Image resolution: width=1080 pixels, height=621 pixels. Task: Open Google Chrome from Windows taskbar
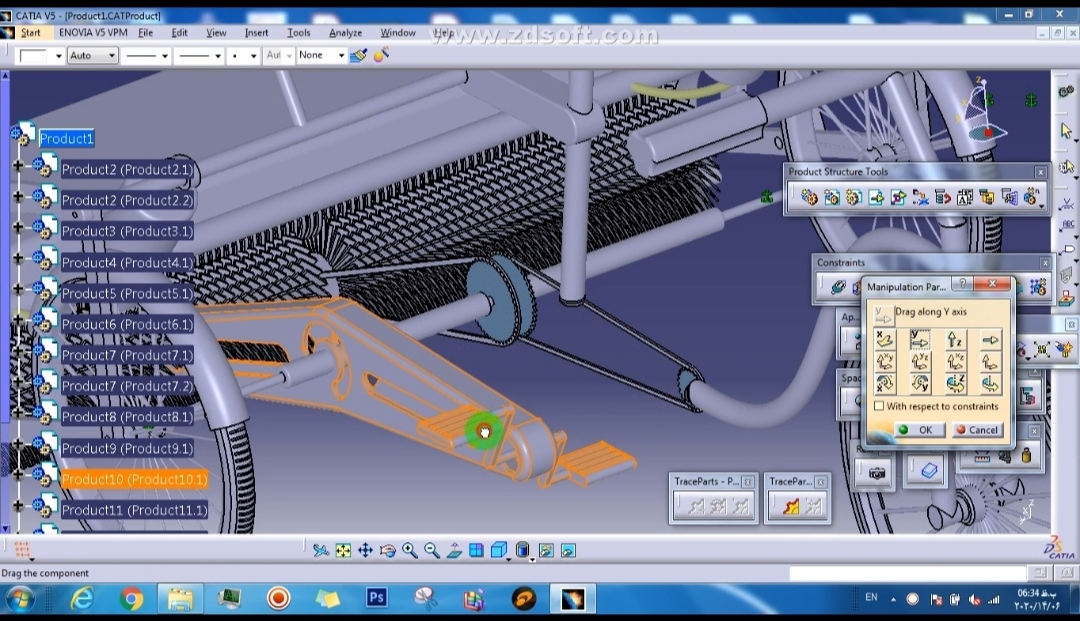(x=131, y=599)
